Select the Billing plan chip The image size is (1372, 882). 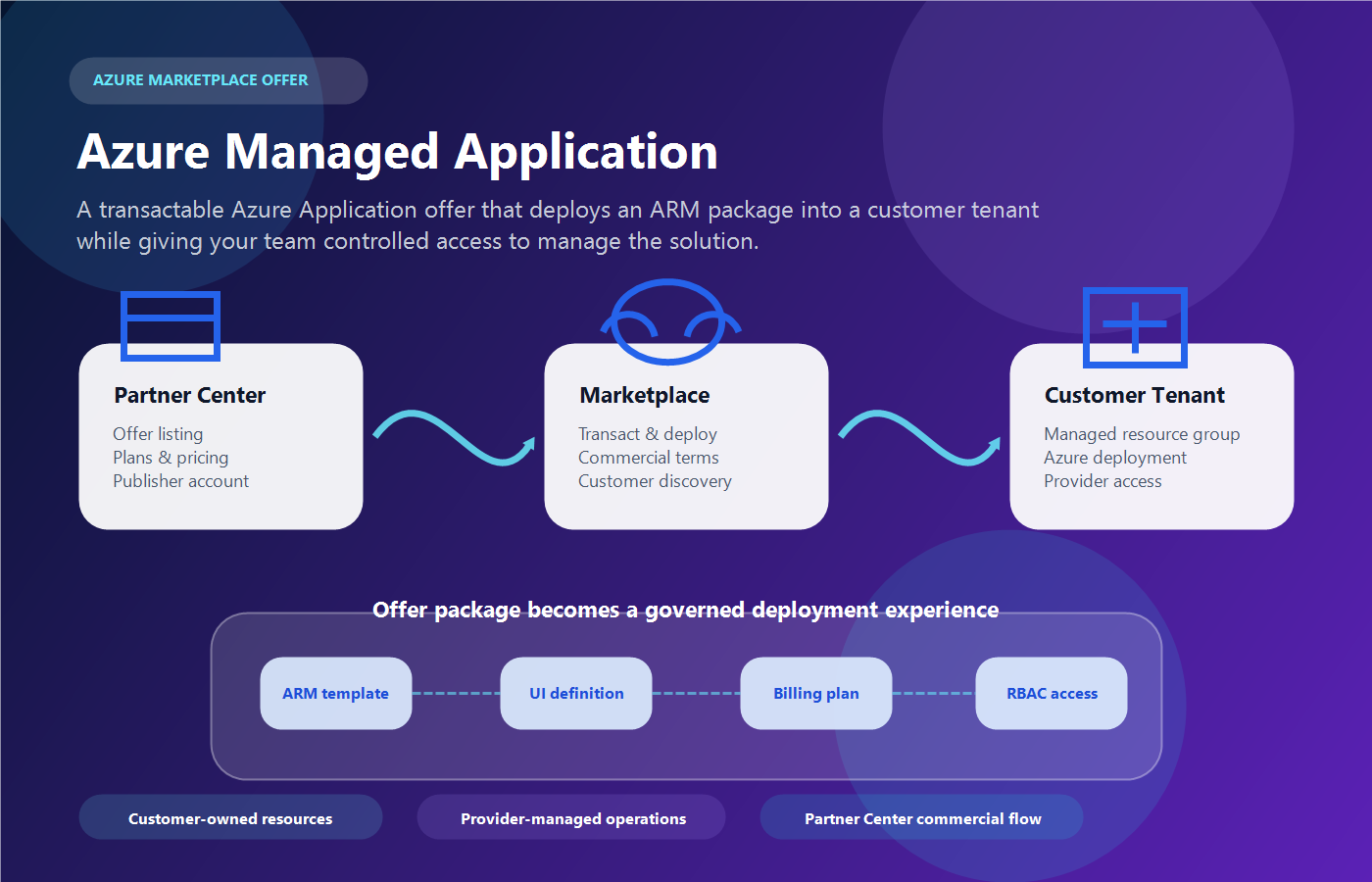pyautogui.click(x=816, y=693)
